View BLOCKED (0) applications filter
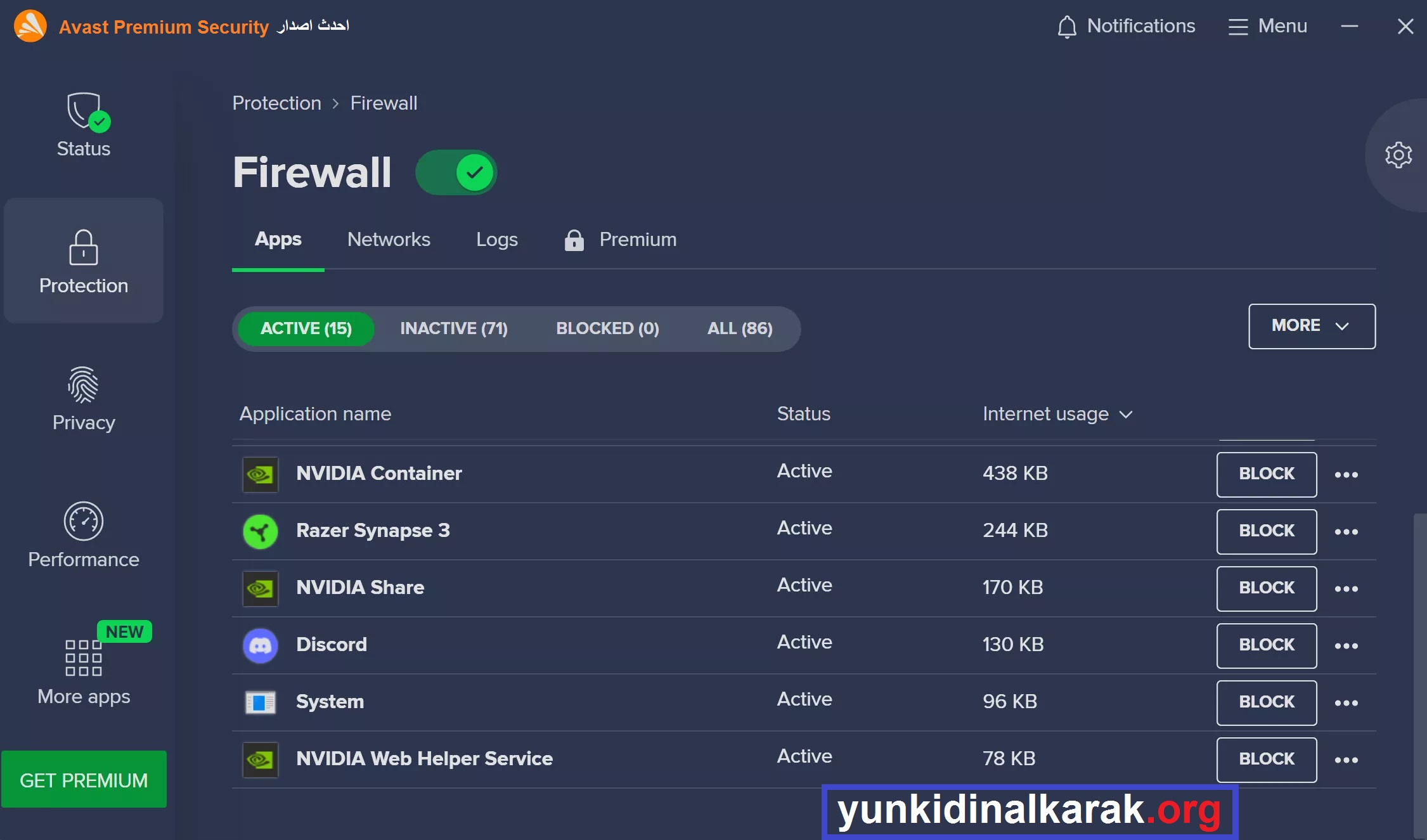 coord(607,328)
